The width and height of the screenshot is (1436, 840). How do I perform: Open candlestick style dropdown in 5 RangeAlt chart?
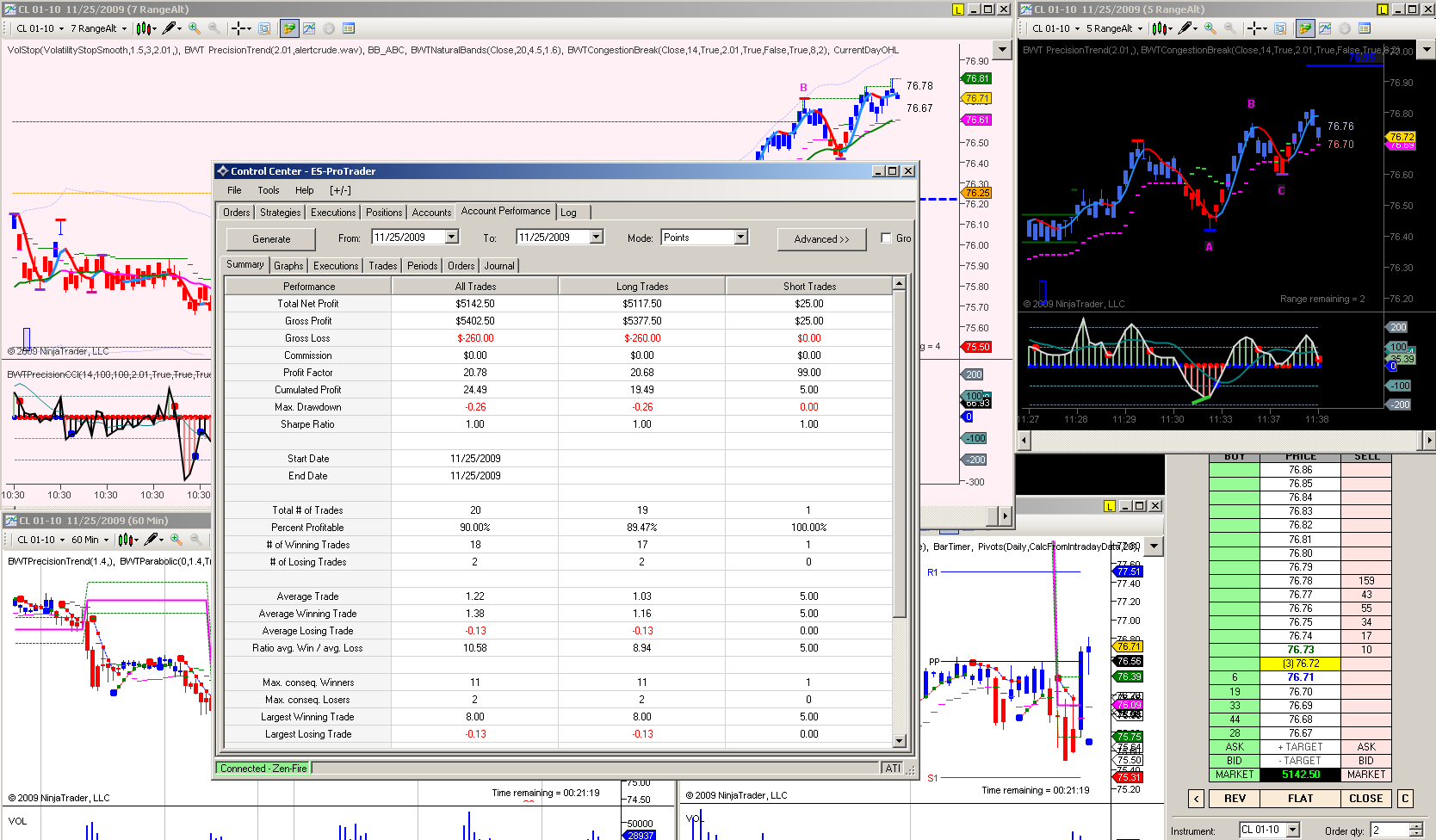click(1162, 28)
